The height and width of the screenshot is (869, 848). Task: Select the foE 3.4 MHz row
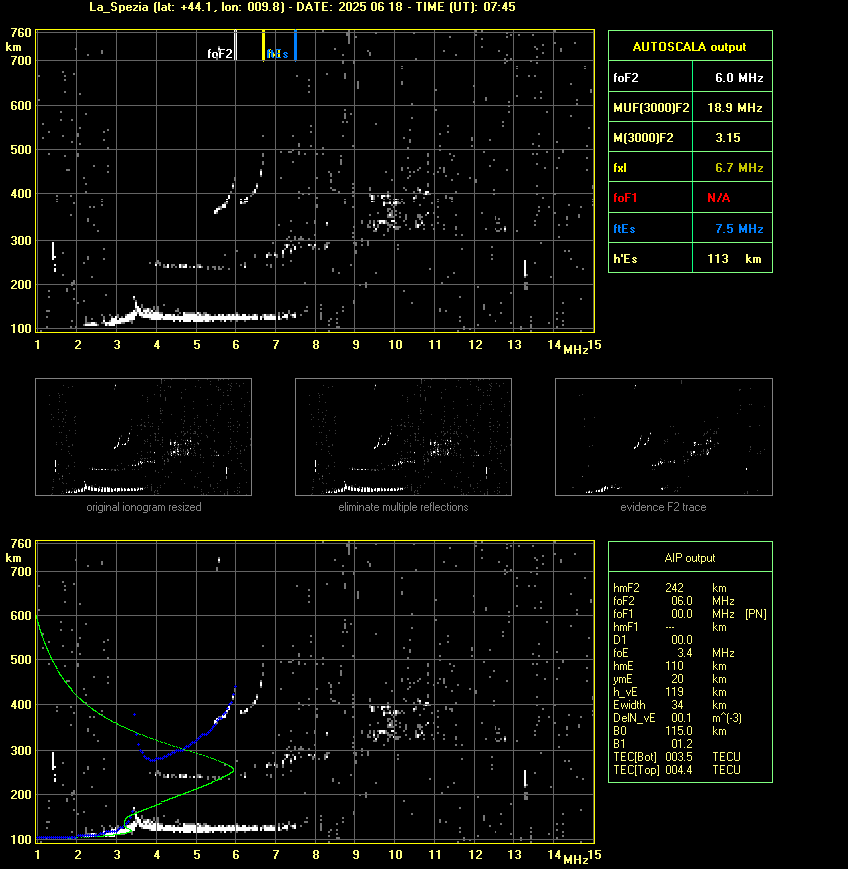pos(674,653)
